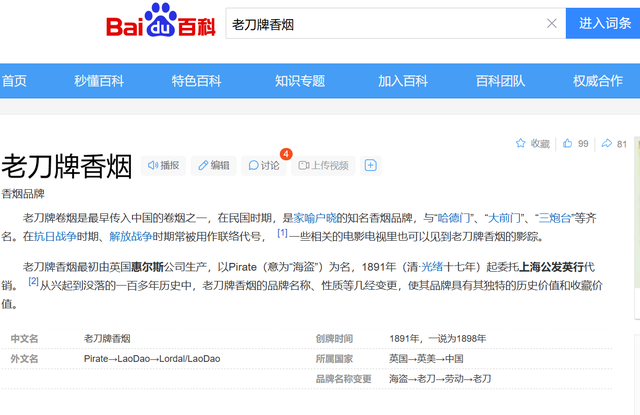Open the 特色百科 navigation menu
The width and height of the screenshot is (640, 415).
[x=196, y=81]
